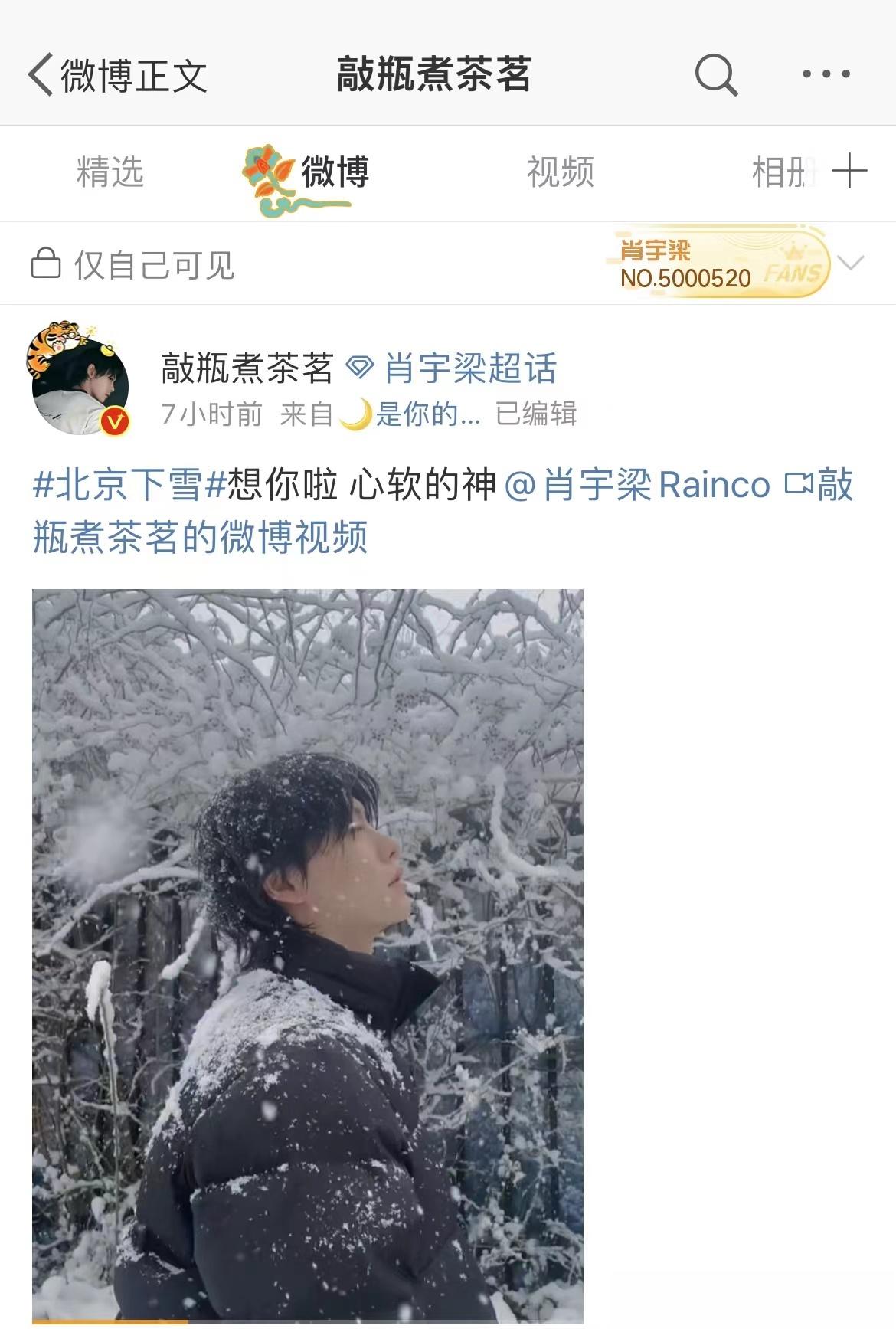896x1329 pixels.
Task: Open the search magnifier icon
Action: coord(716,74)
